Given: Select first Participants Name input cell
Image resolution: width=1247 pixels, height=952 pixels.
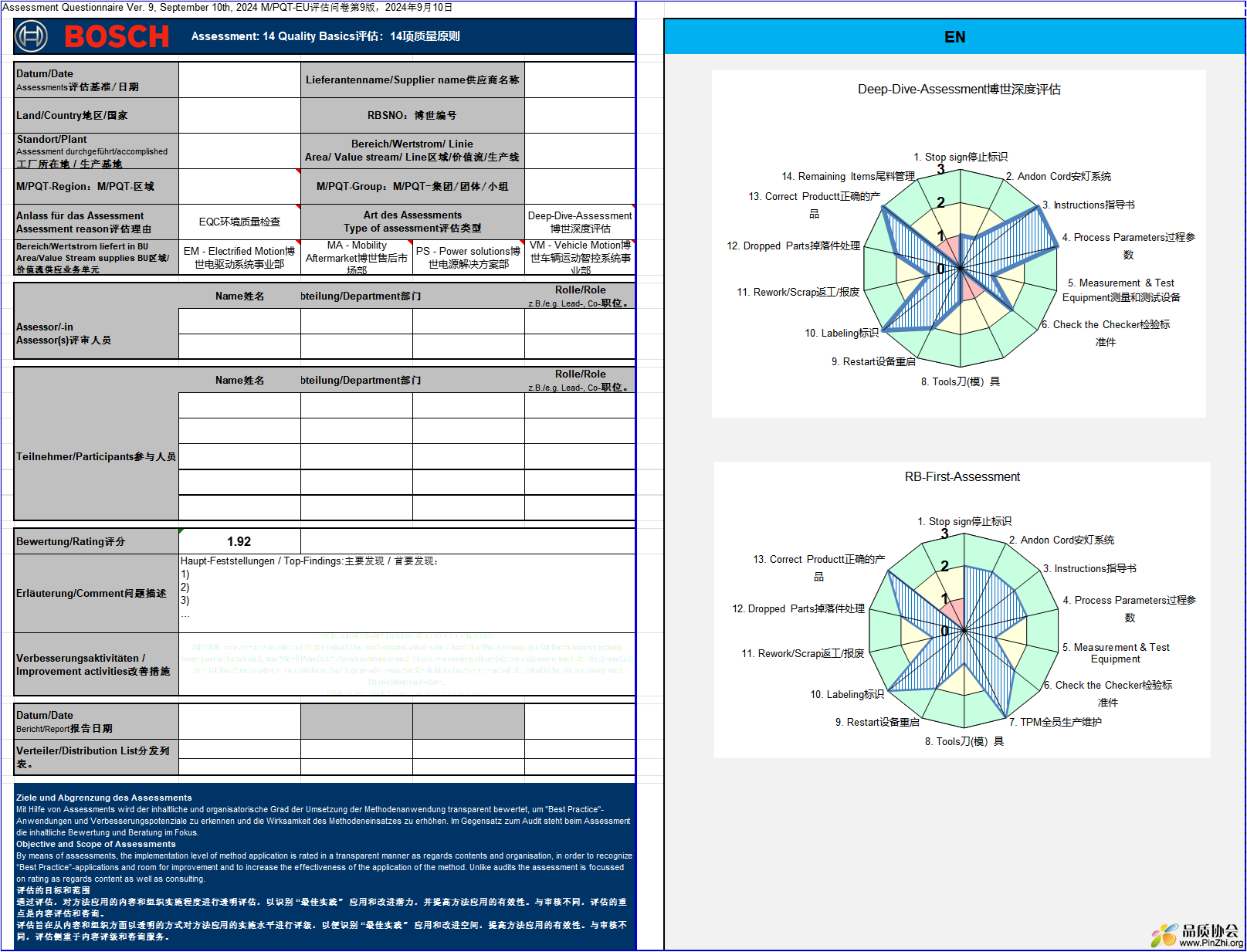Looking at the screenshot, I should point(239,405).
